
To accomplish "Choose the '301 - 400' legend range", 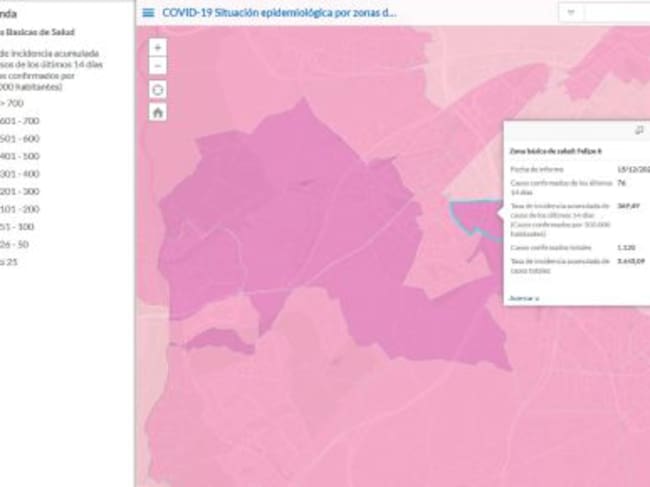I will (20, 173).
